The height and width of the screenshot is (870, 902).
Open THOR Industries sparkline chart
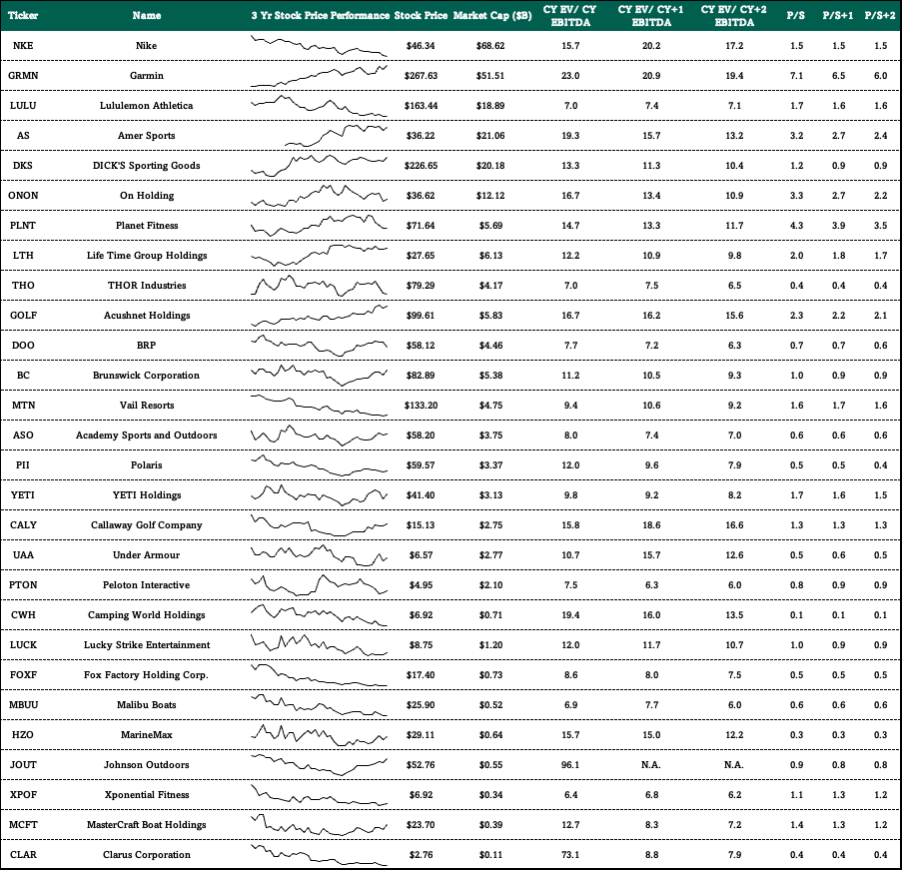(x=319, y=285)
